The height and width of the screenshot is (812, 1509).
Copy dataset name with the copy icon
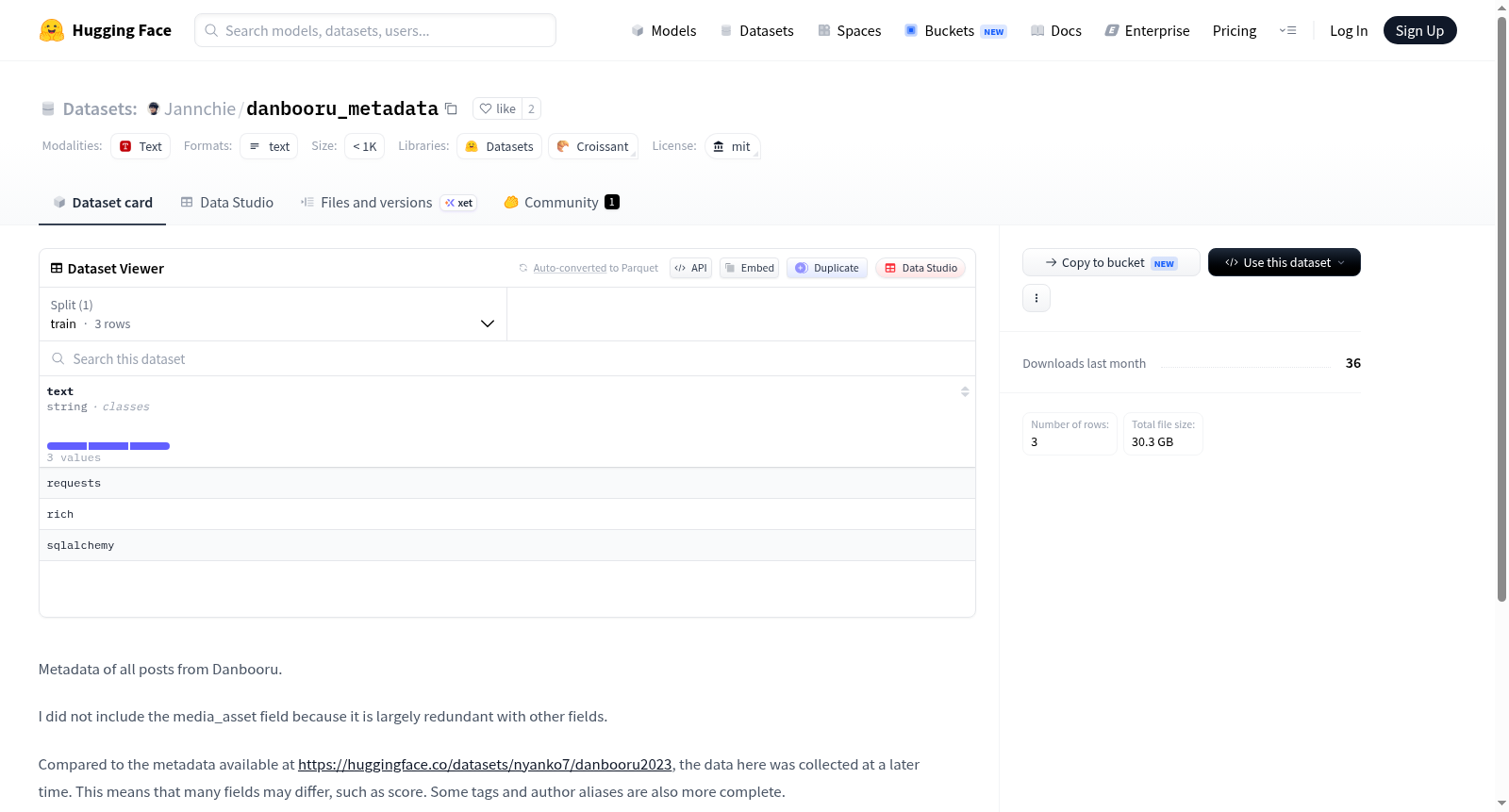click(452, 108)
